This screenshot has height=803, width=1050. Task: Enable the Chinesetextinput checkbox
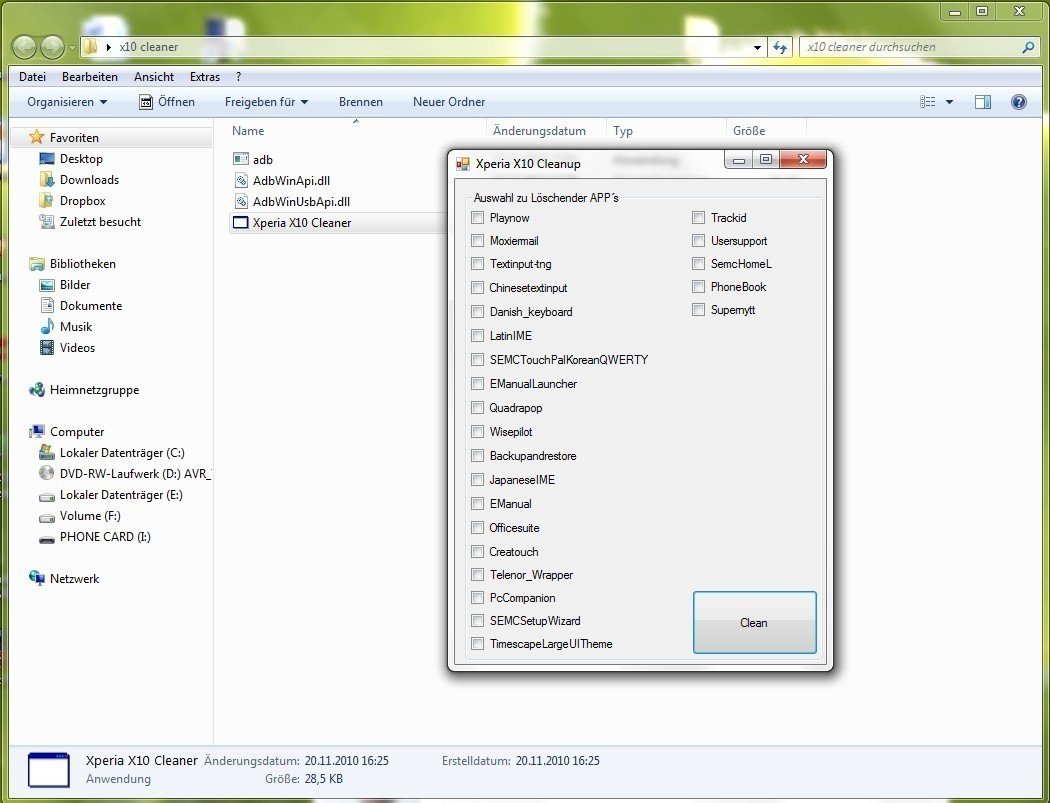477,287
